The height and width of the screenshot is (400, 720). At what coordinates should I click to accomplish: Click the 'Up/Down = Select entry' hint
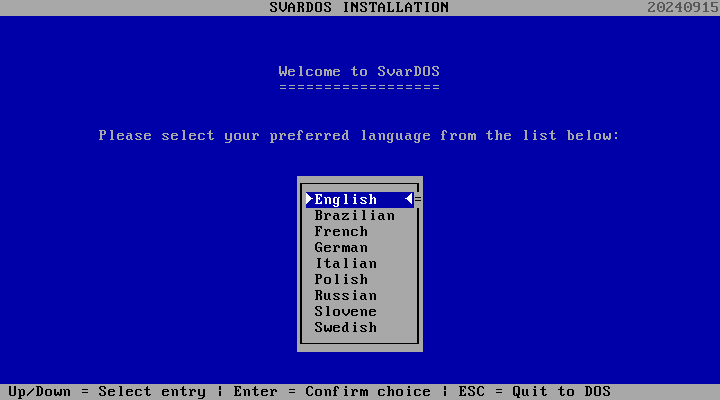[107, 392]
